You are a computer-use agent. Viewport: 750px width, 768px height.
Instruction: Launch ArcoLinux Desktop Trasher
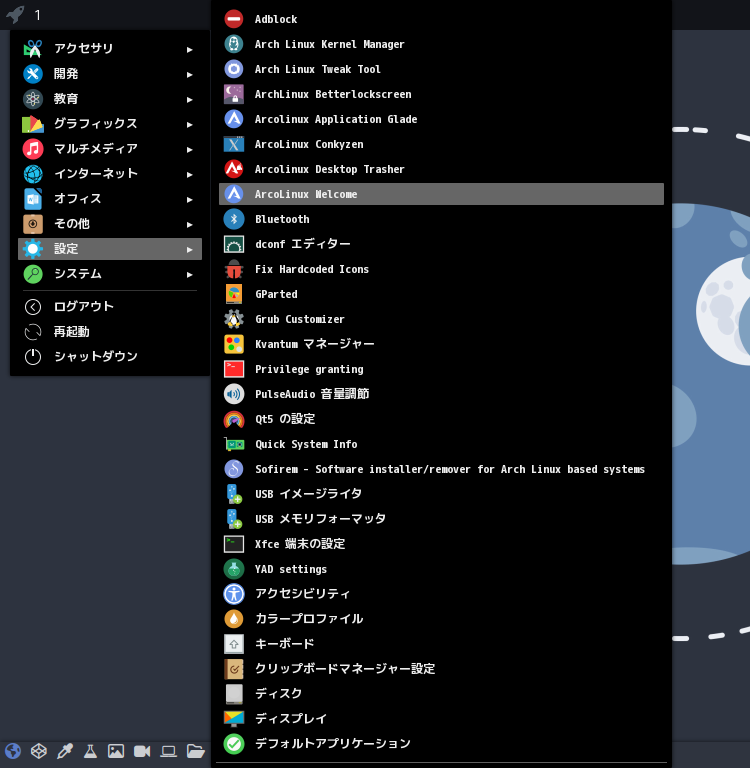click(329, 169)
